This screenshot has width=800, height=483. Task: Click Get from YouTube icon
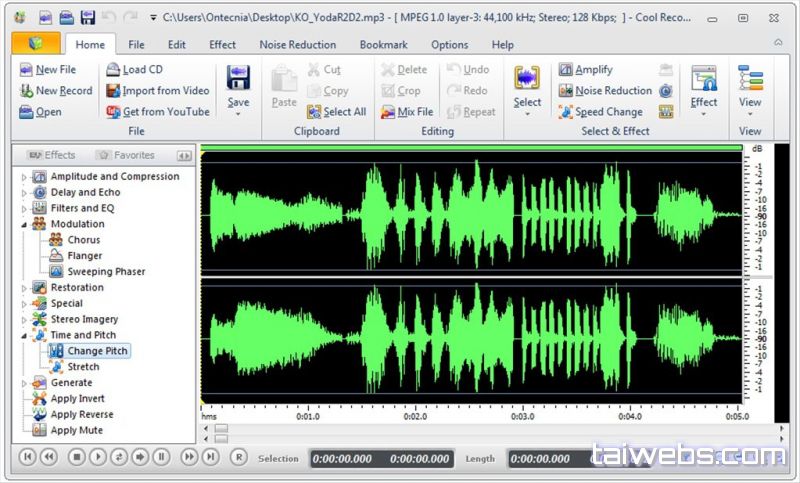coord(112,112)
